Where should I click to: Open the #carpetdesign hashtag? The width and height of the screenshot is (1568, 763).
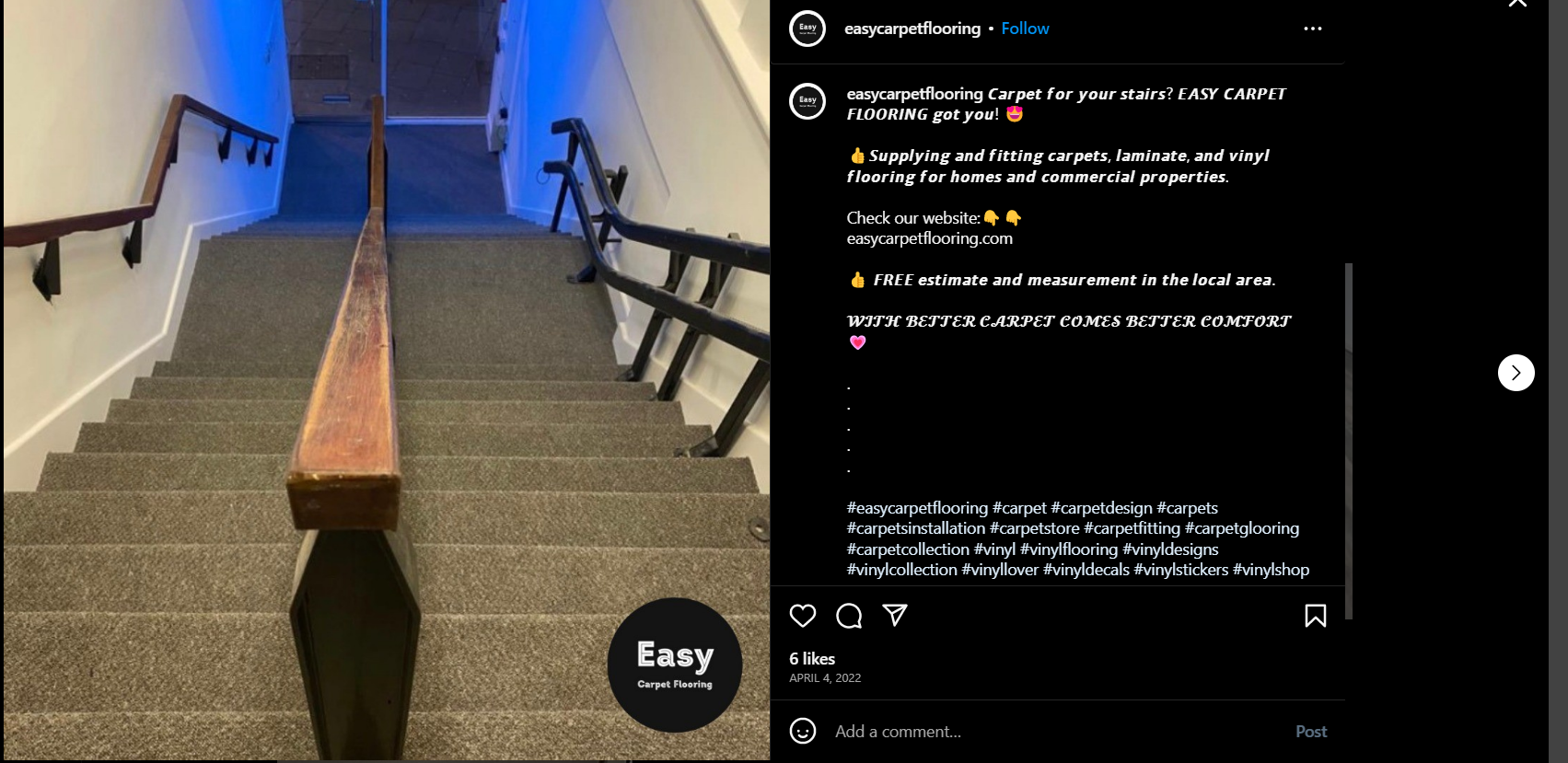click(x=1101, y=508)
